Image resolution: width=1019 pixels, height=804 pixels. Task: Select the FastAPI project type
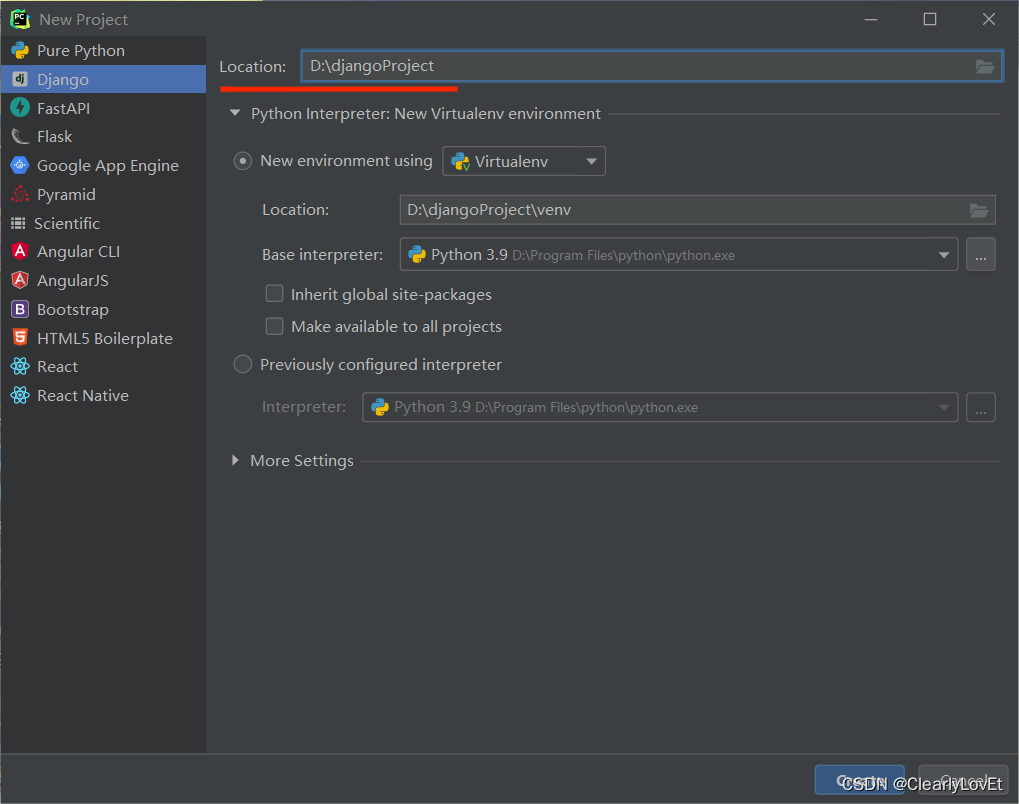(x=103, y=108)
